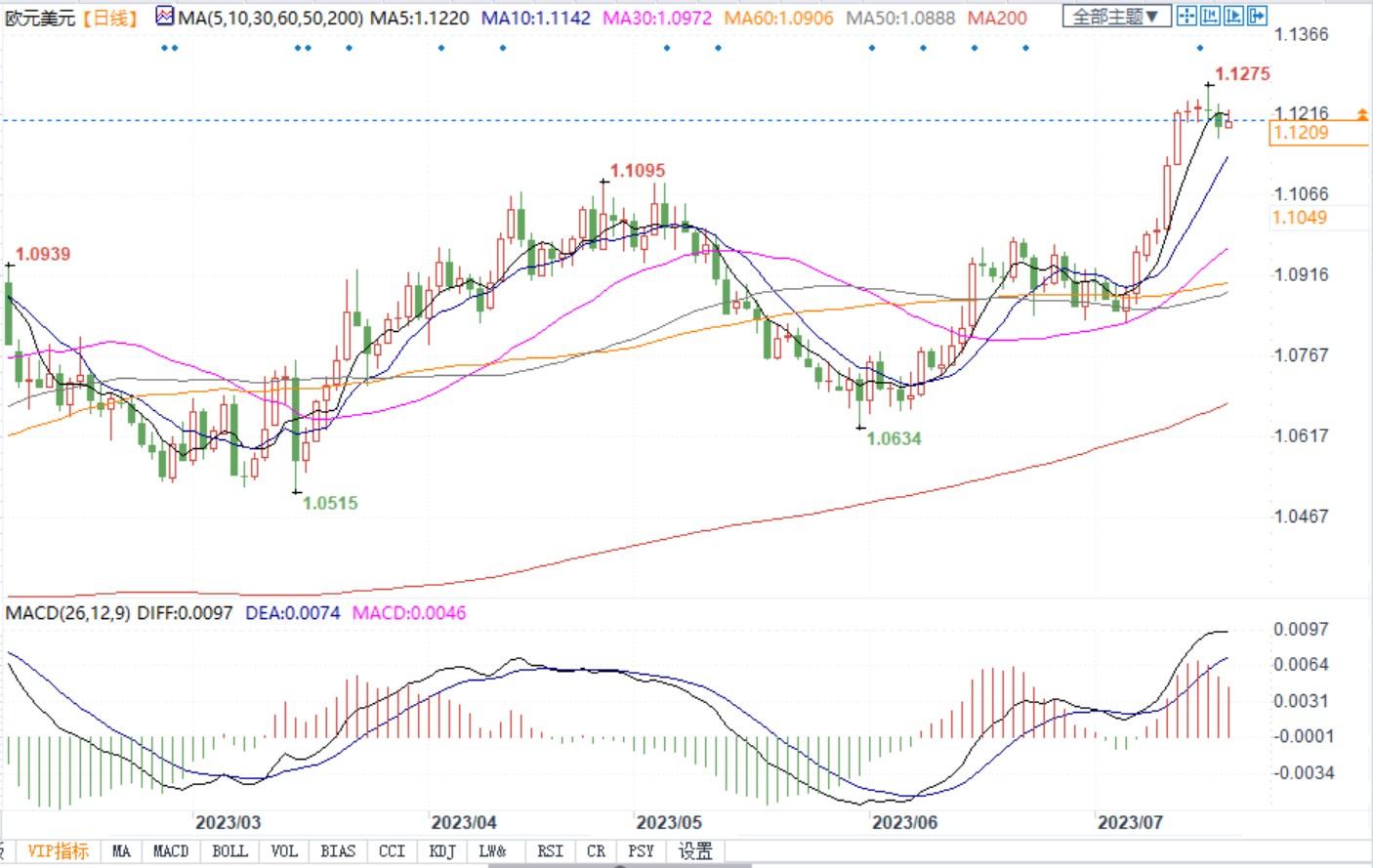Viewport: 1373px width, 868px height.
Task: Open the 全部主题 dropdown
Action: (x=1116, y=17)
